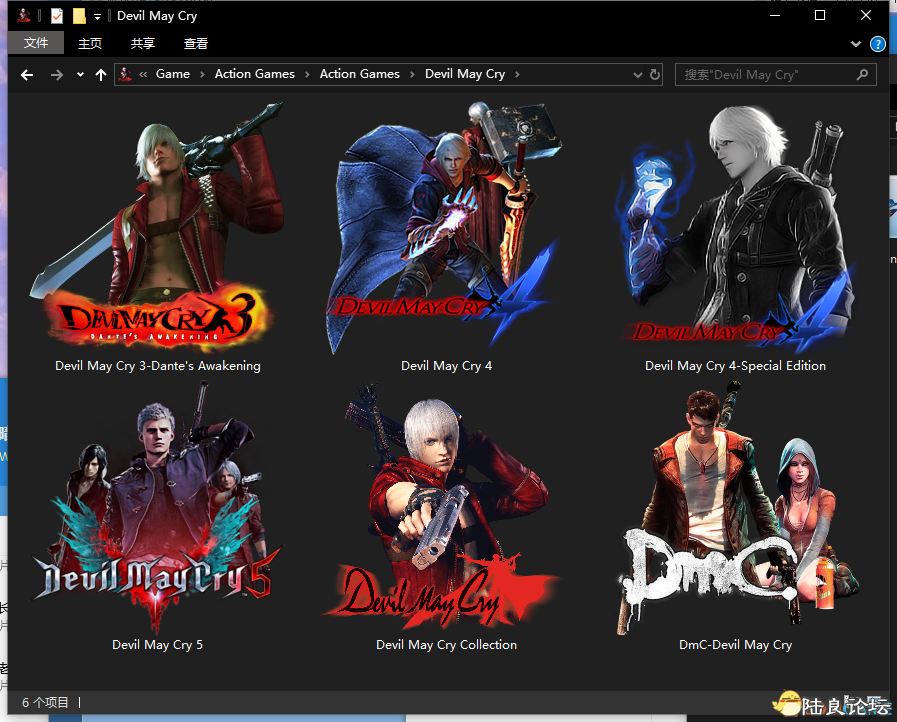Open the Customize Quick Access Toolbar dropdown
897x722 pixels.
point(97,17)
